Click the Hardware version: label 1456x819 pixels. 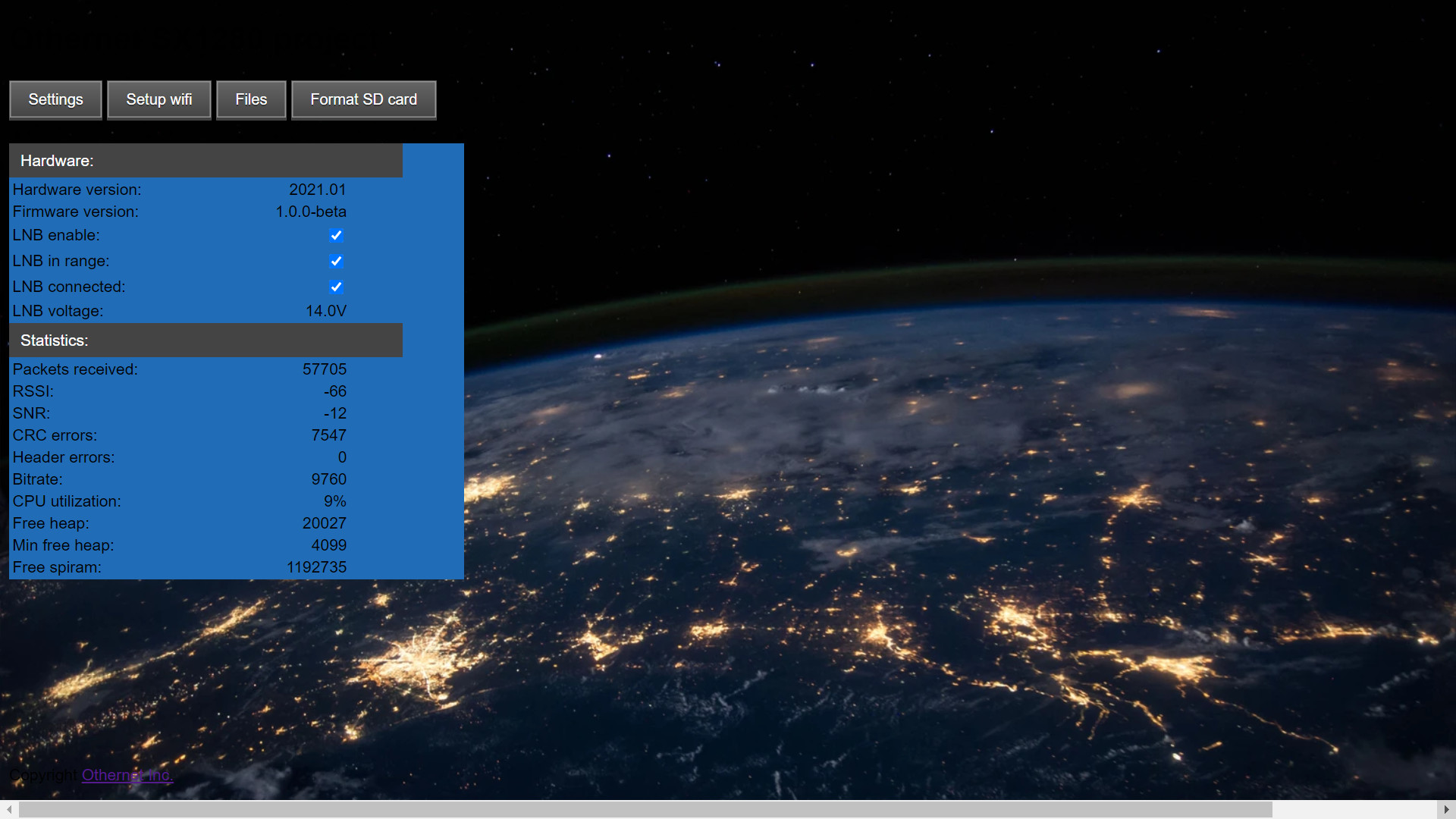tap(77, 190)
